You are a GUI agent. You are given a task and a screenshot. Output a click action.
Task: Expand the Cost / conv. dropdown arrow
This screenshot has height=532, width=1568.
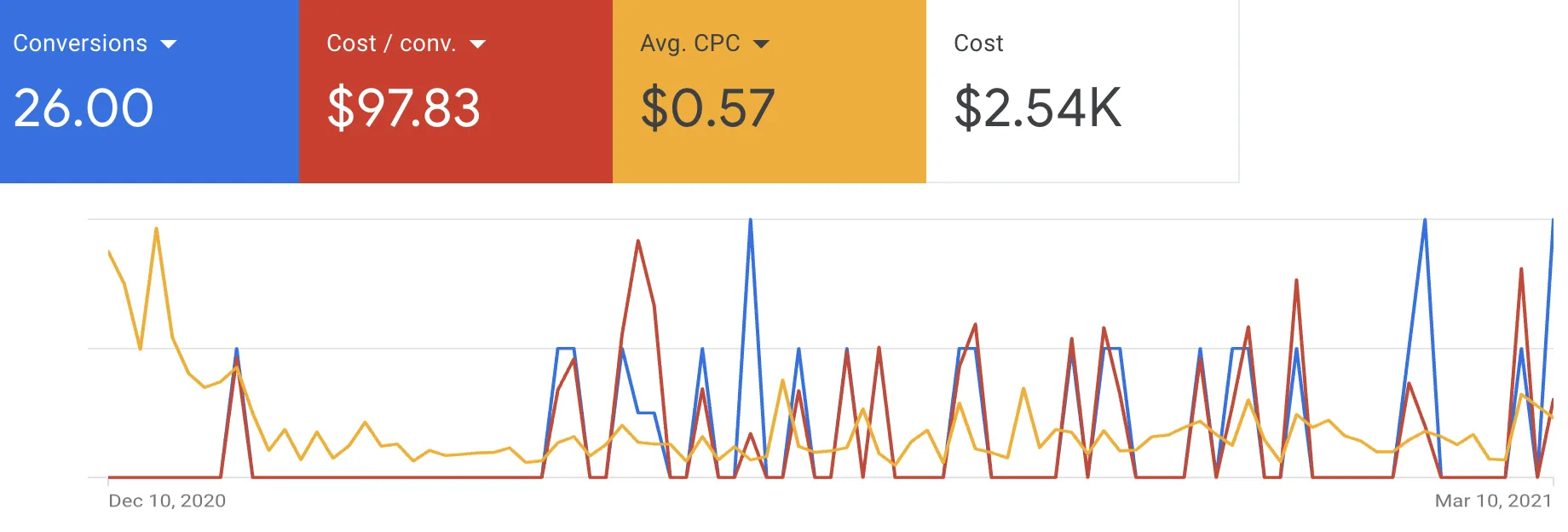tap(478, 44)
